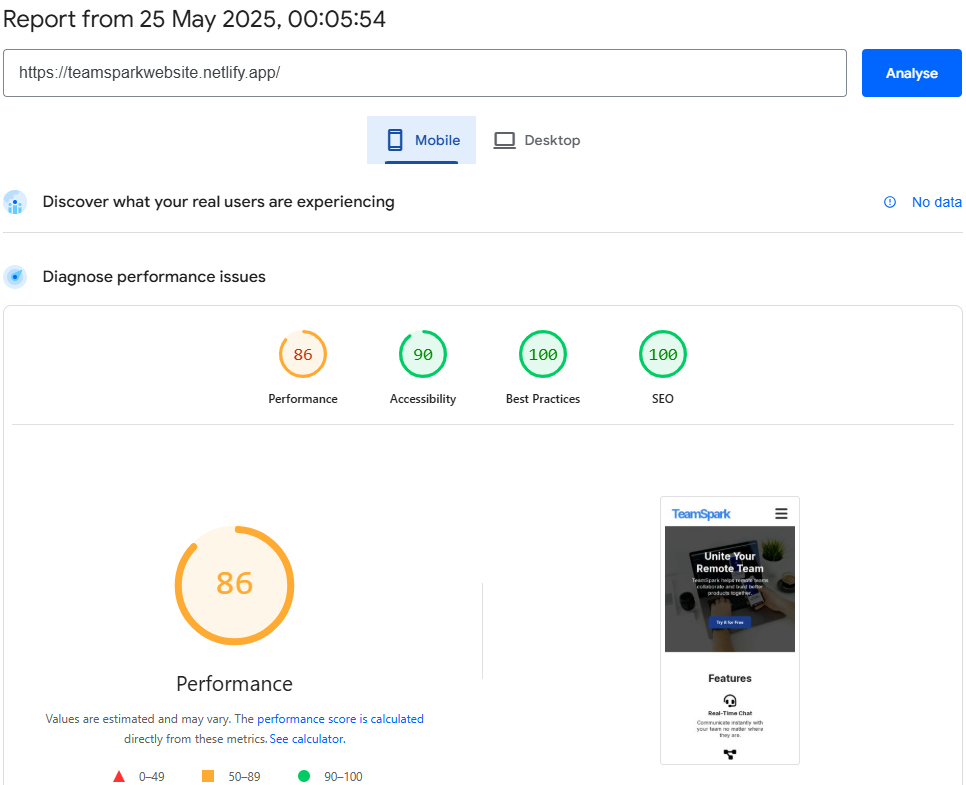Viewport: 966px width, 785px height.
Task: Click the TeamSpark page screenshot thumbnail
Action: tap(730, 630)
